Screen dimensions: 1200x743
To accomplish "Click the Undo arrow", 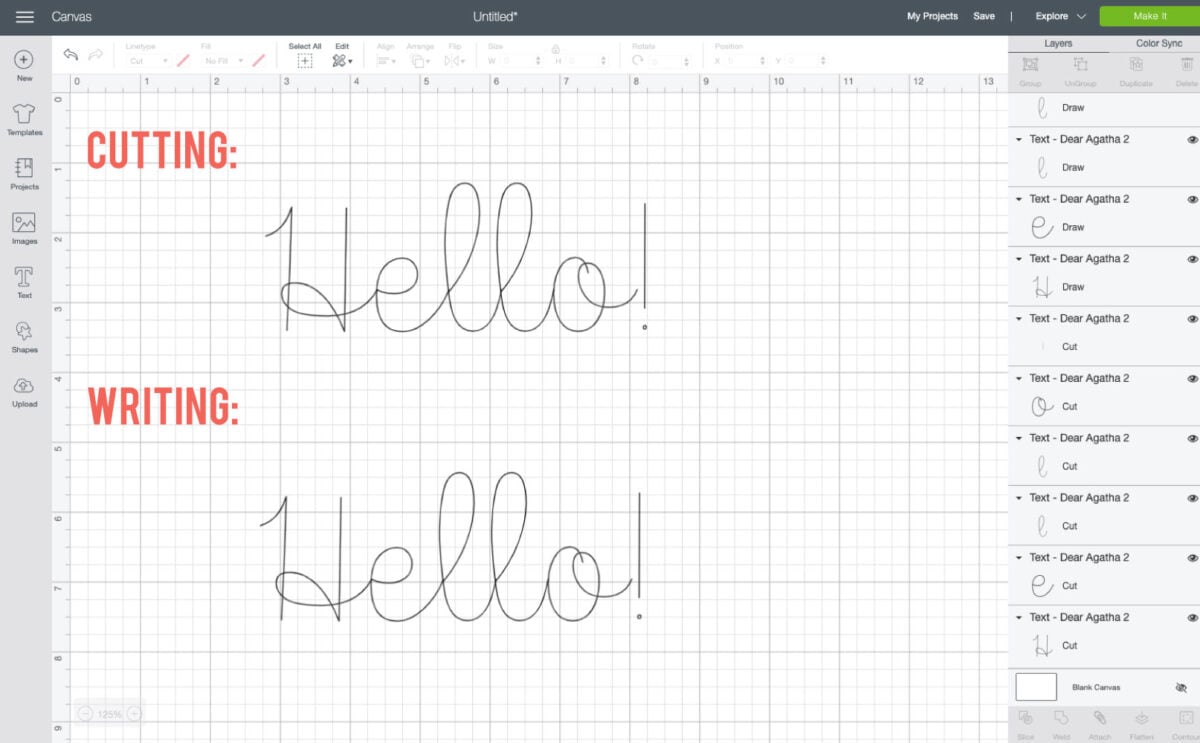I will click(71, 55).
